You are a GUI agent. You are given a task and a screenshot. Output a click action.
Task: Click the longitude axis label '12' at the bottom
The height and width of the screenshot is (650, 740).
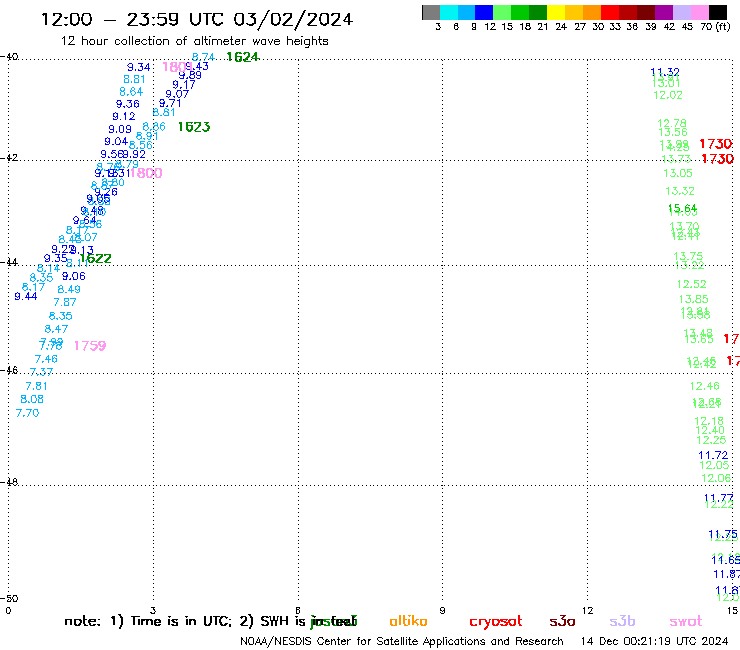click(588, 610)
